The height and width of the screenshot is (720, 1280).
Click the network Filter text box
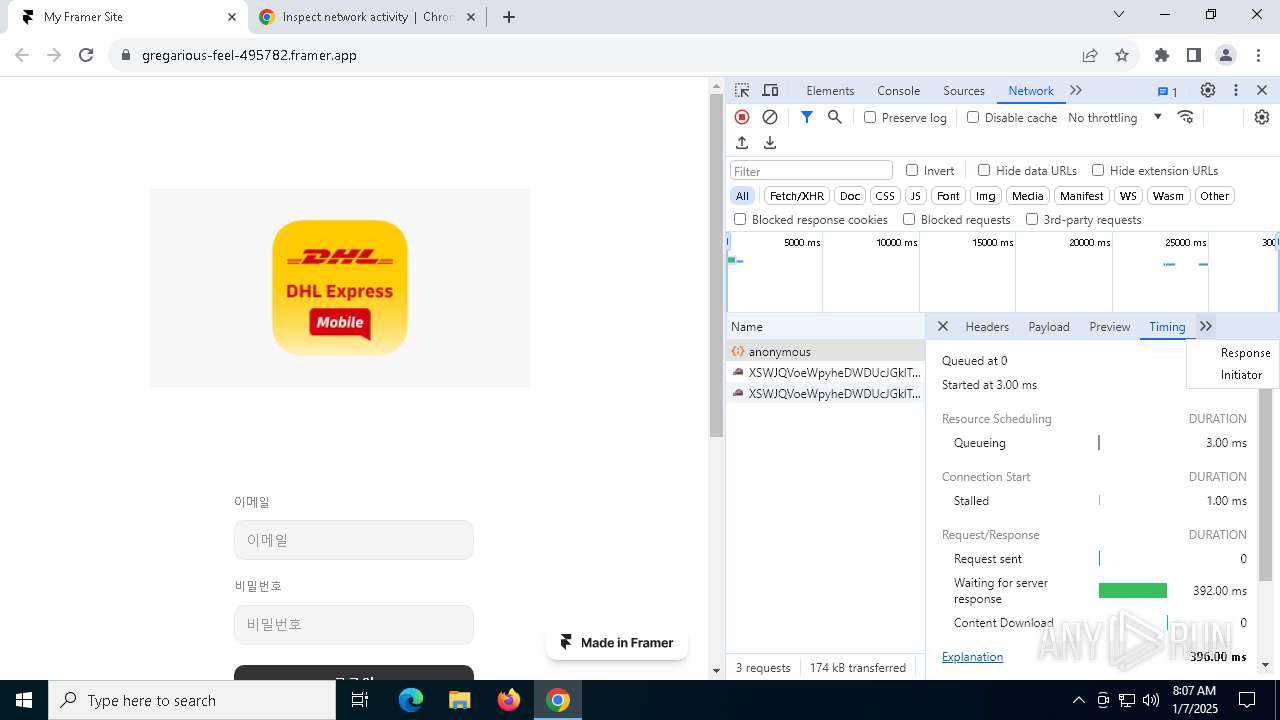811,171
